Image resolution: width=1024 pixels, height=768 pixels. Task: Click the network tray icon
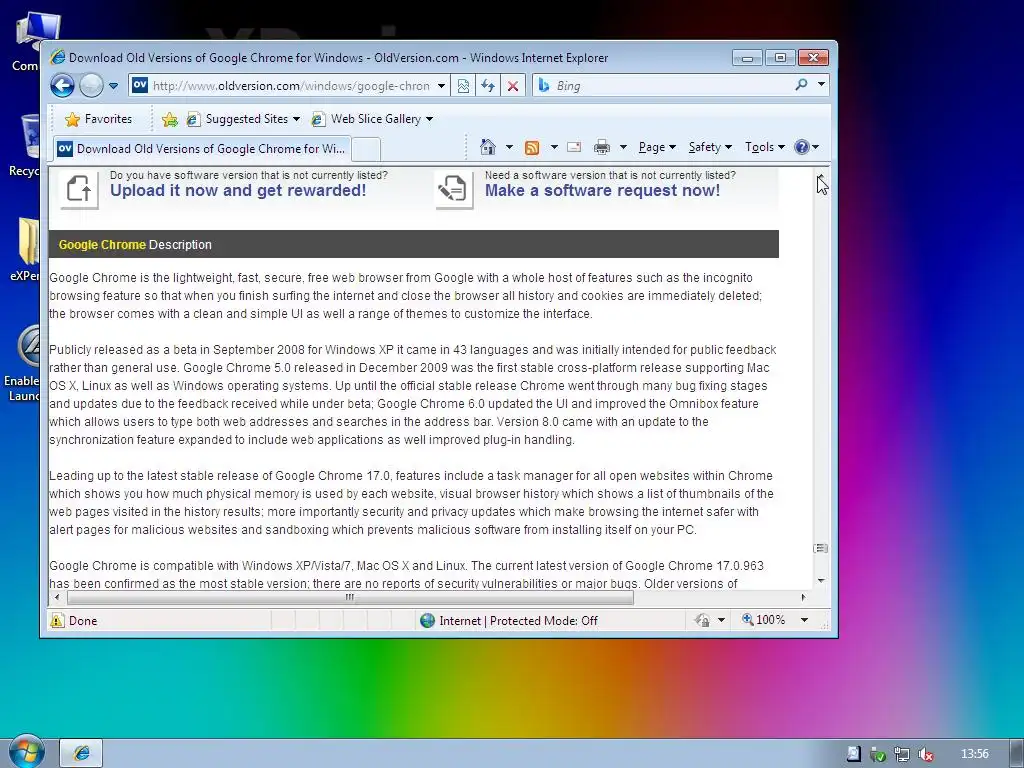(x=902, y=754)
